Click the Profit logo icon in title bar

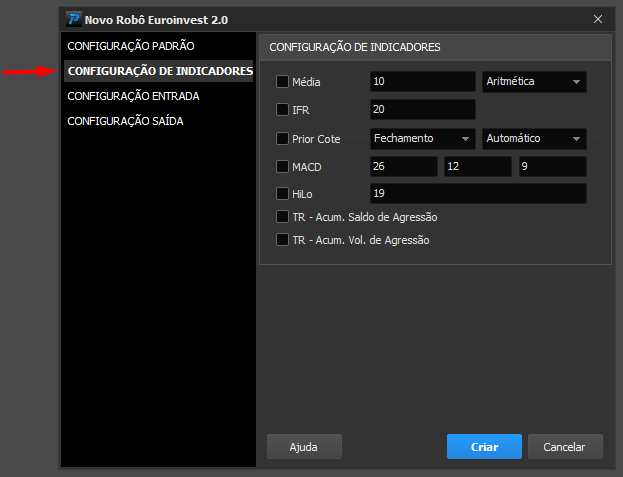[x=74, y=19]
